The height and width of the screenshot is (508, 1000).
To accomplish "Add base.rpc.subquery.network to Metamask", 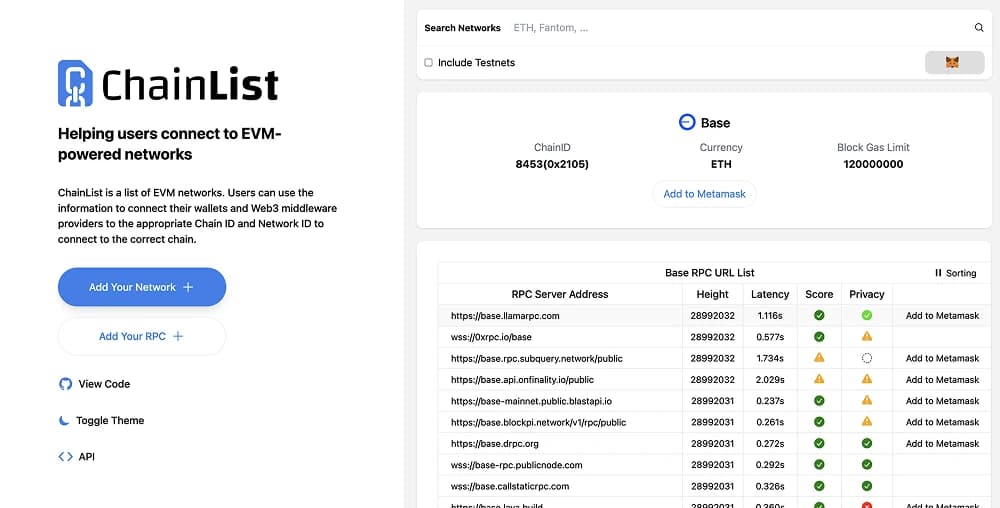I will pyautogui.click(x=942, y=358).
